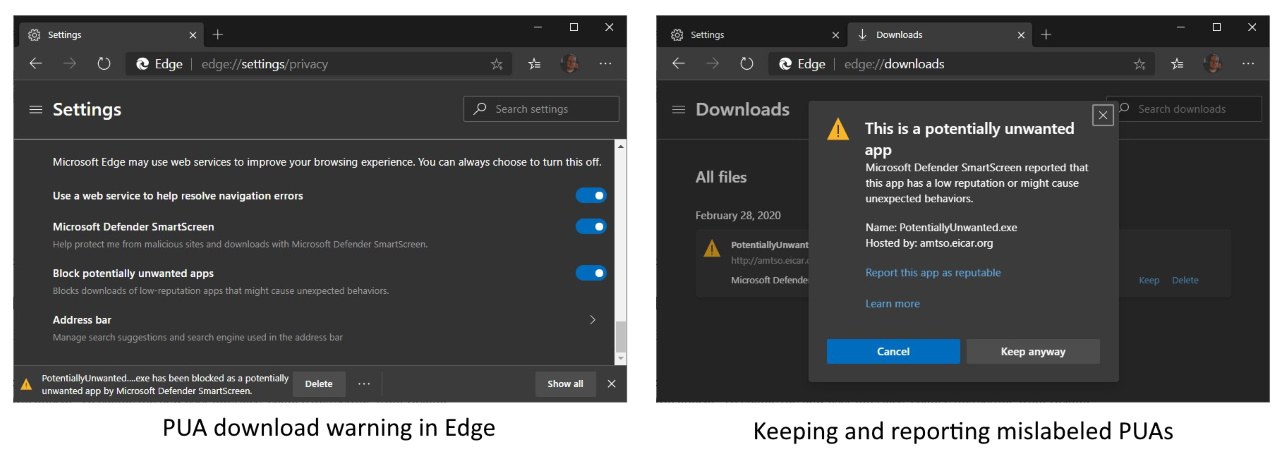This screenshot has height=452, width=1280.
Task: Open profile avatar in Settings window
Action: coord(570,63)
